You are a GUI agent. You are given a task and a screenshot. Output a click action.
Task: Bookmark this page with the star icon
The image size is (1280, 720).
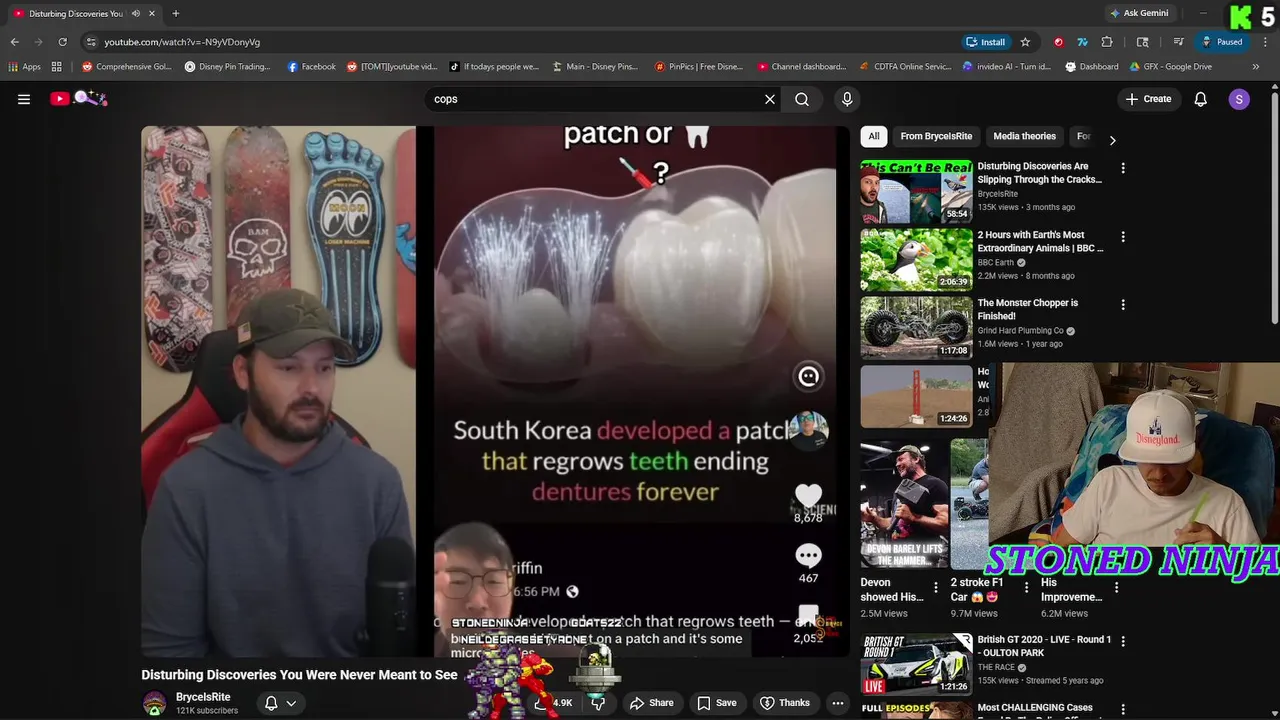click(1025, 42)
